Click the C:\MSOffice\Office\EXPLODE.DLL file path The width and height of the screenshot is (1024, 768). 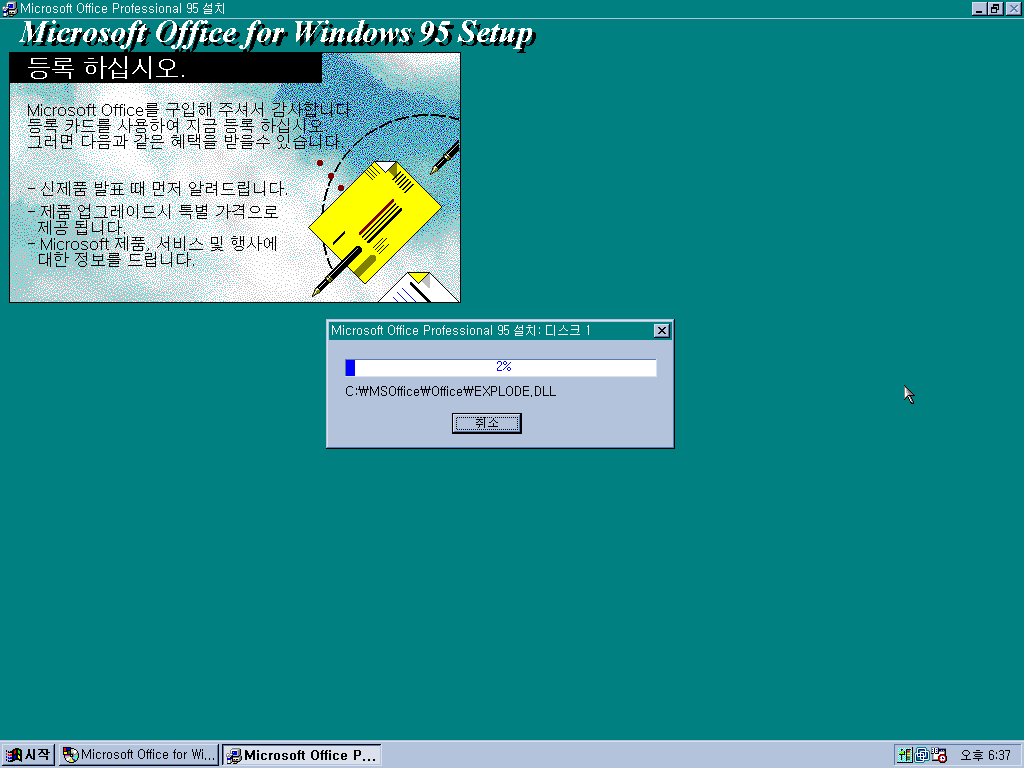tap(451, 391)
